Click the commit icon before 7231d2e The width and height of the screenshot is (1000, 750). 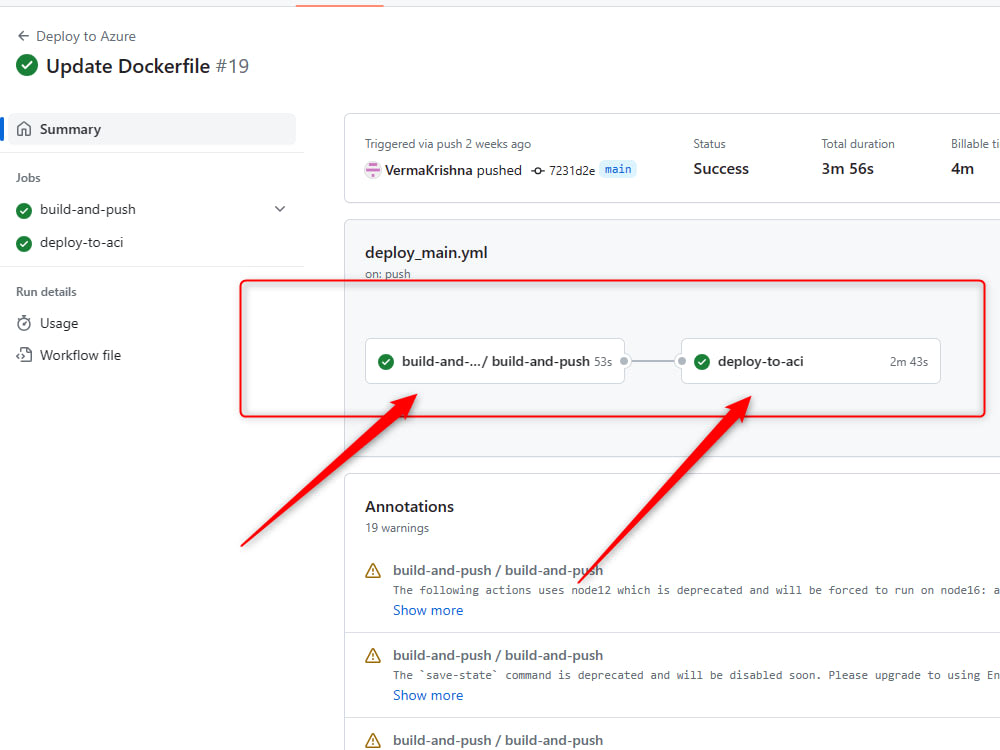[x=541, y=169]
